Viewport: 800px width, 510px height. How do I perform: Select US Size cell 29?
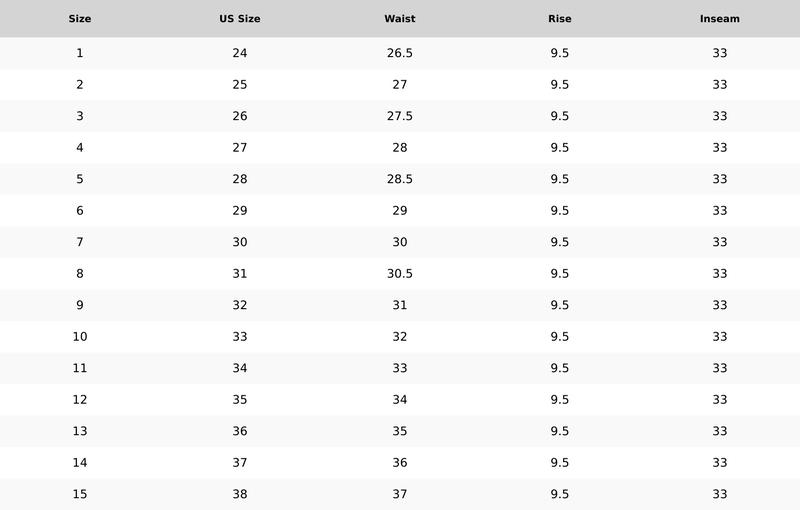[x=240, y=211]
